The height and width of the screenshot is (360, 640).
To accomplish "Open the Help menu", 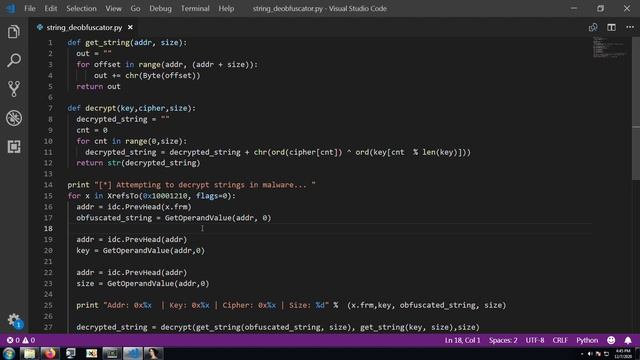I will coord(226,8).
